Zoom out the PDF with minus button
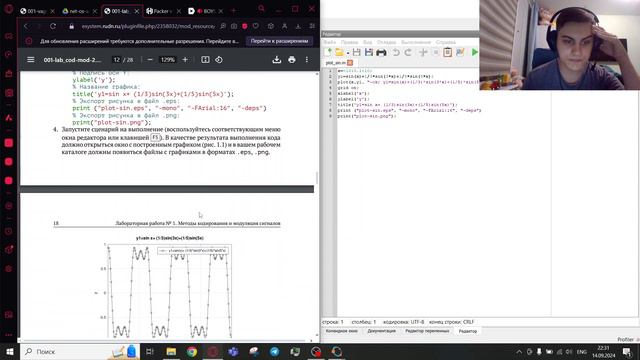This screenshot has width=640, height=360. [150, 60]
